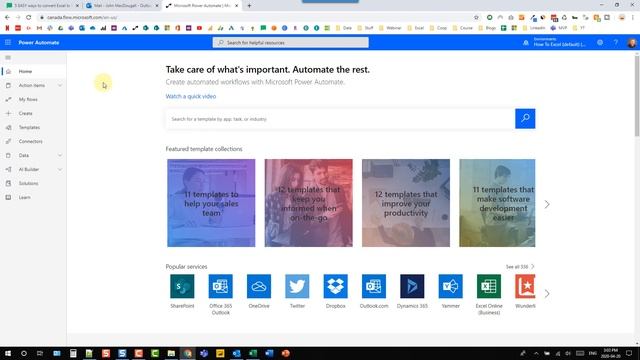The image size is (640, 360).
Task: Open Excel Online (Business) service icon
Action: 489,286
